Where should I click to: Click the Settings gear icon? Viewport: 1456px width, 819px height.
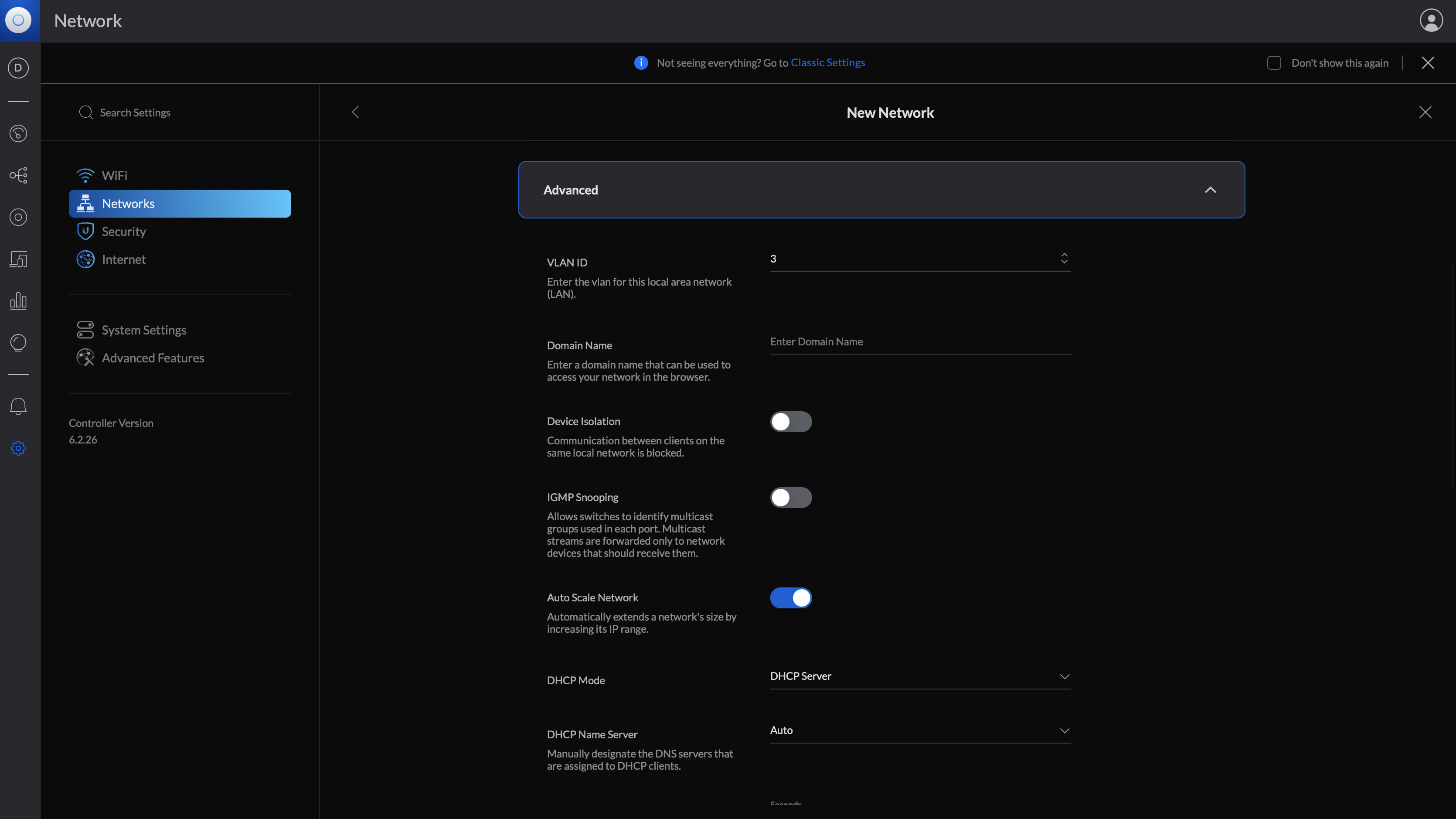[18, 448]
